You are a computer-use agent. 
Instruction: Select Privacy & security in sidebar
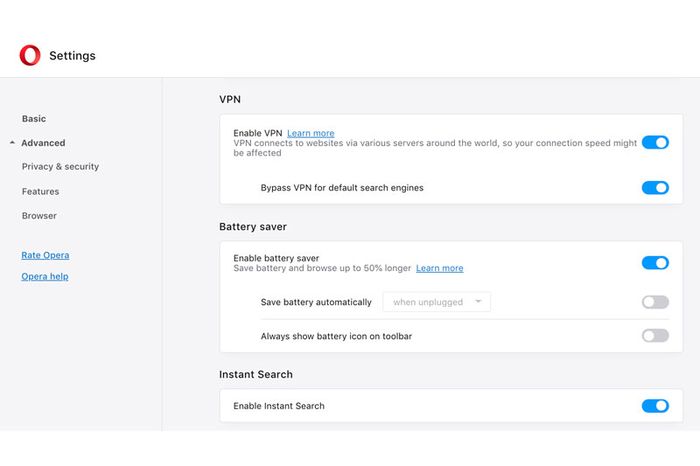point(60,166)
